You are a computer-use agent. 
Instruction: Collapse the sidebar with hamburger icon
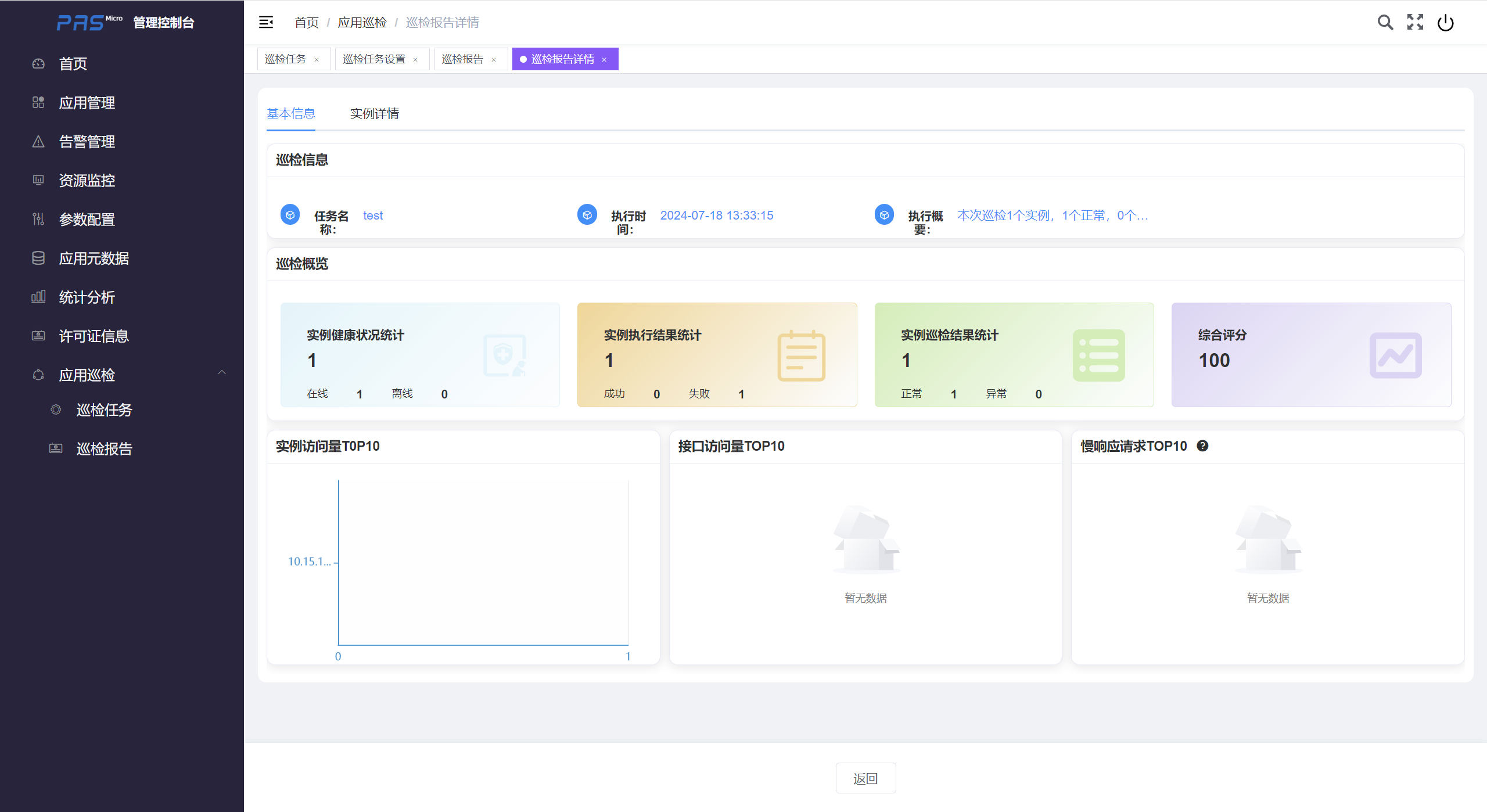(266, 23)
